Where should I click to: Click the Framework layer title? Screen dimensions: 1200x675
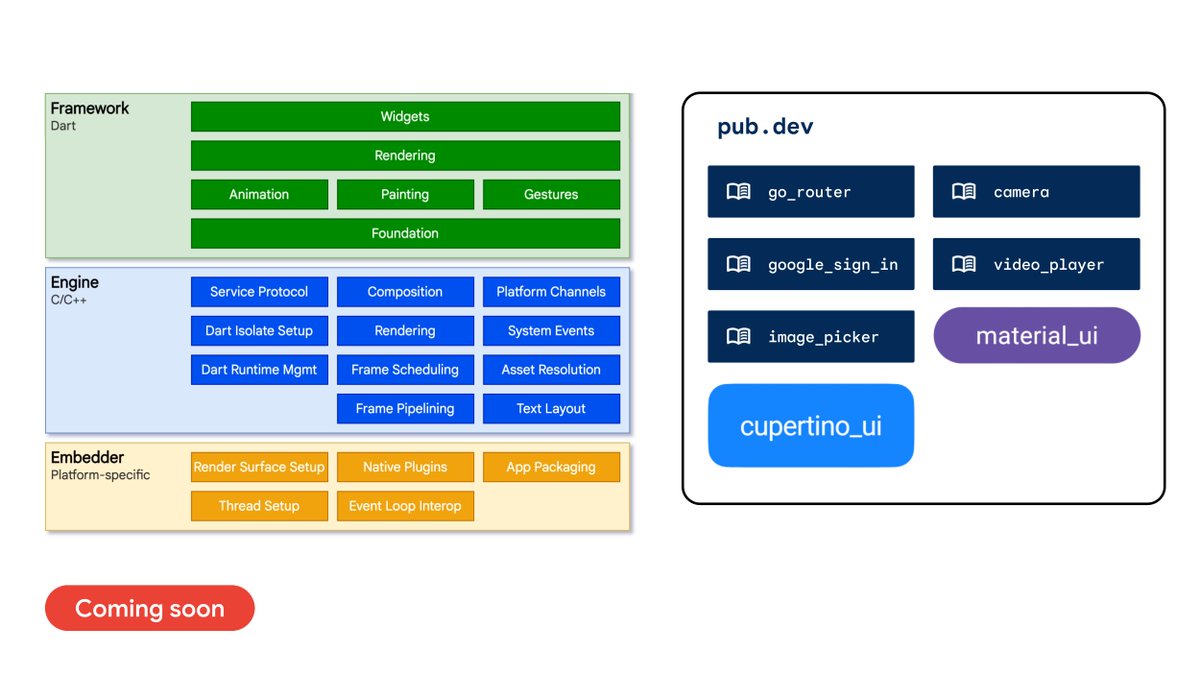coord(90,108)
